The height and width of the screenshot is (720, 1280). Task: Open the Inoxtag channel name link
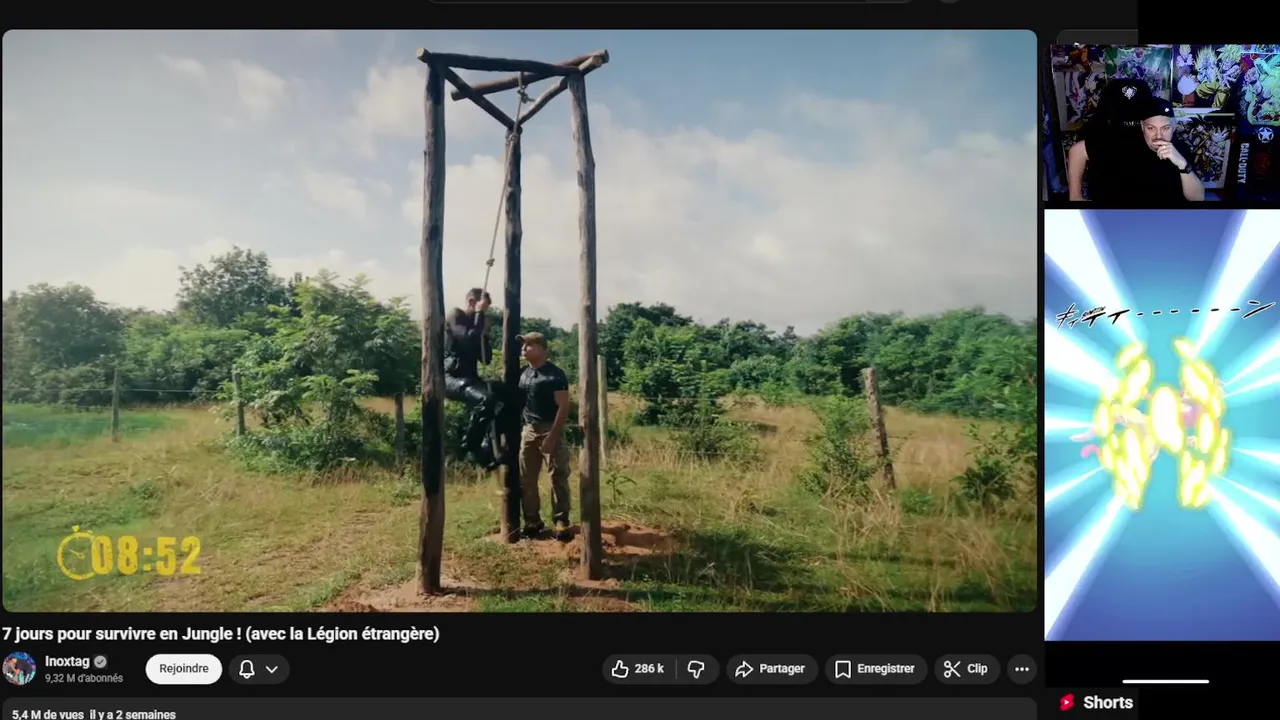pos(66,661)
